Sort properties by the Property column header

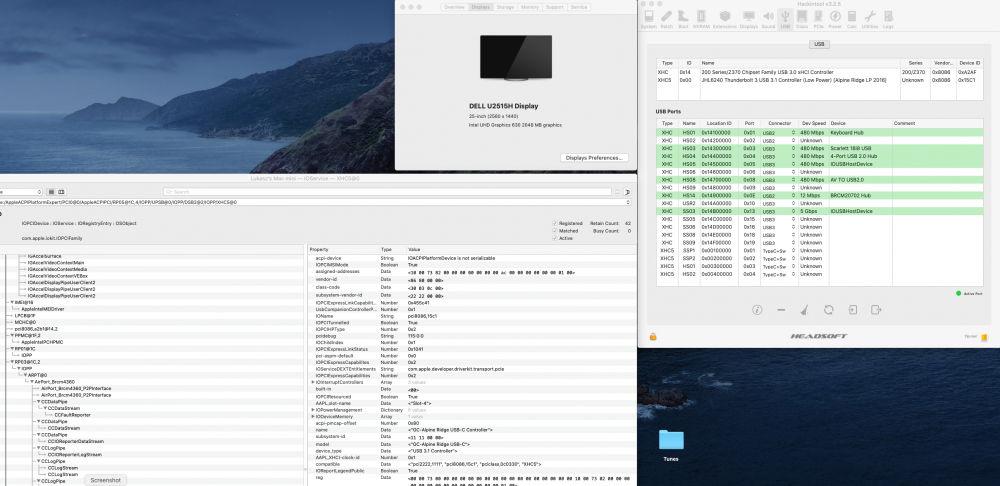point(343,249)
